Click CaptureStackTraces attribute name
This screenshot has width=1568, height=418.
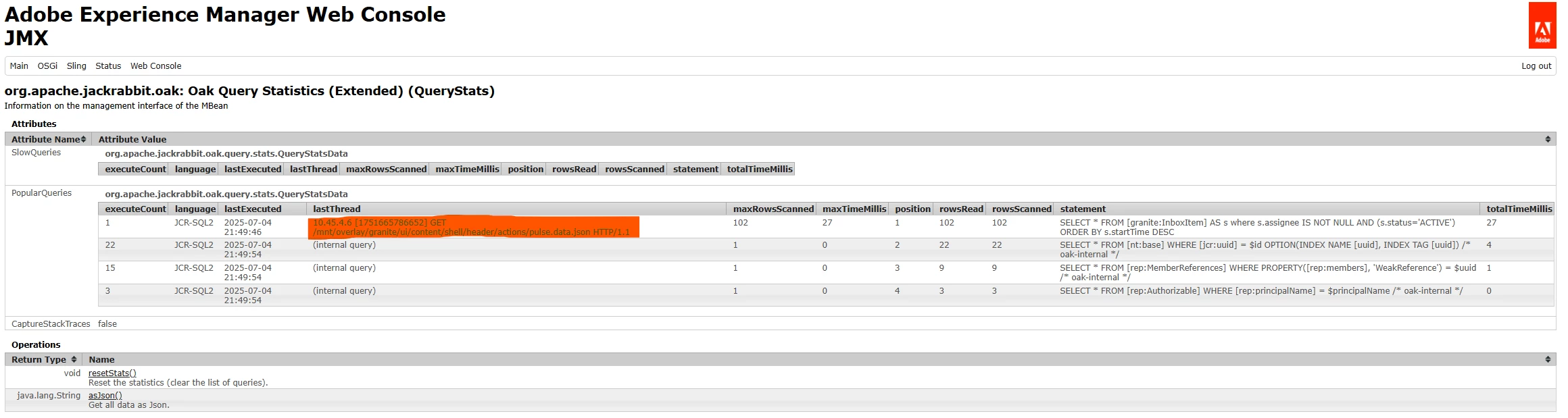click(x=51, y=324)
